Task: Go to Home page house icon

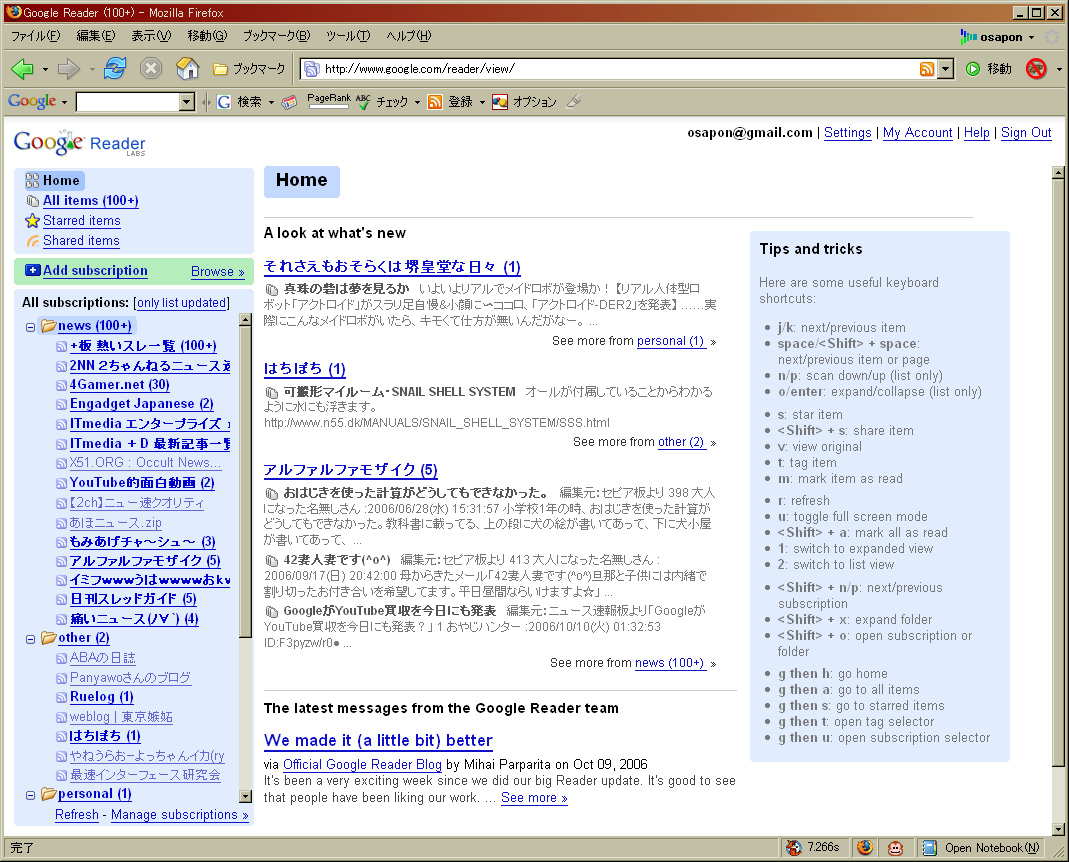Action: click(187, 68)
